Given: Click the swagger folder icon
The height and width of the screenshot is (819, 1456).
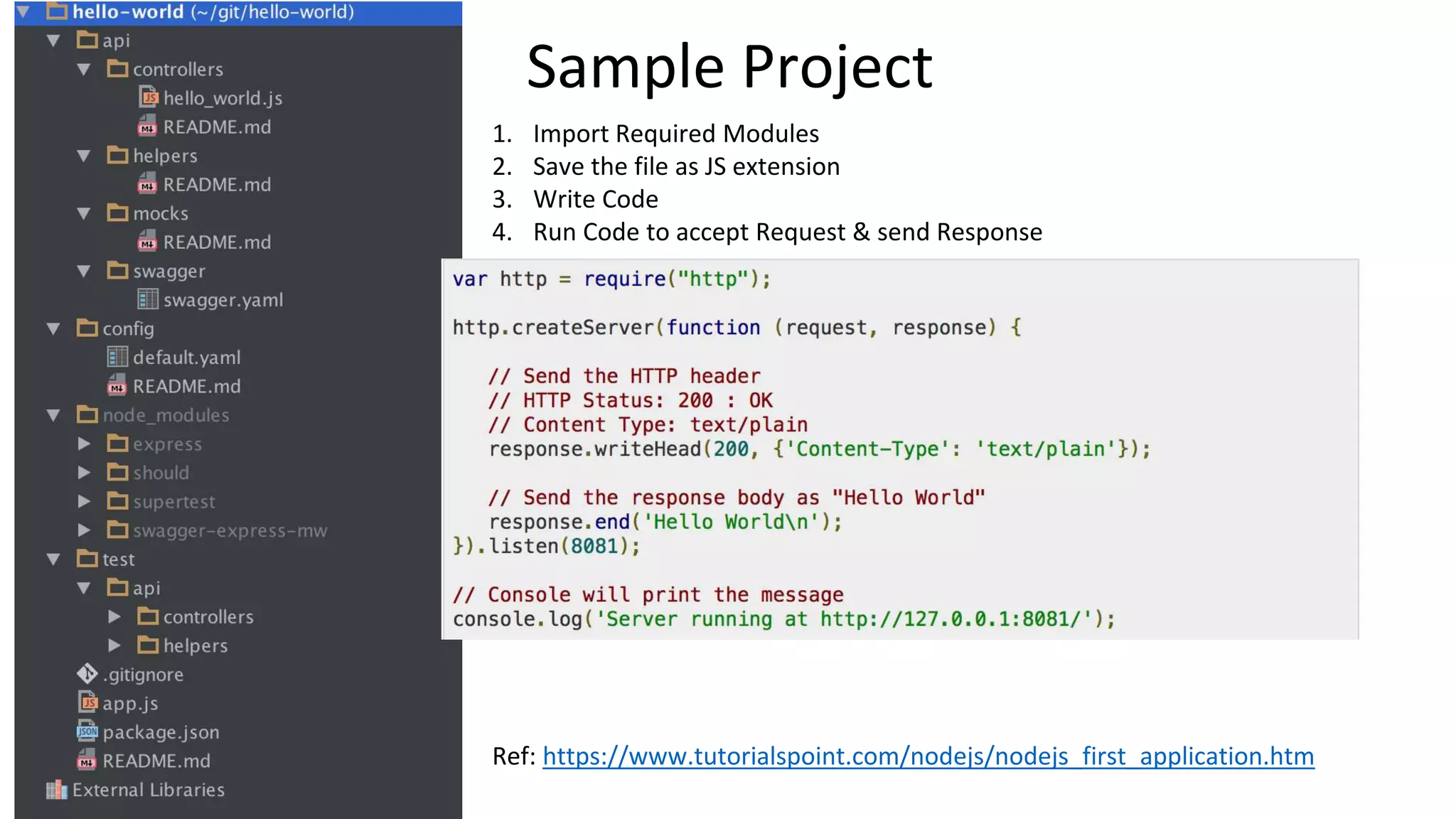Looking at the screenshot, I should point(117,269).
